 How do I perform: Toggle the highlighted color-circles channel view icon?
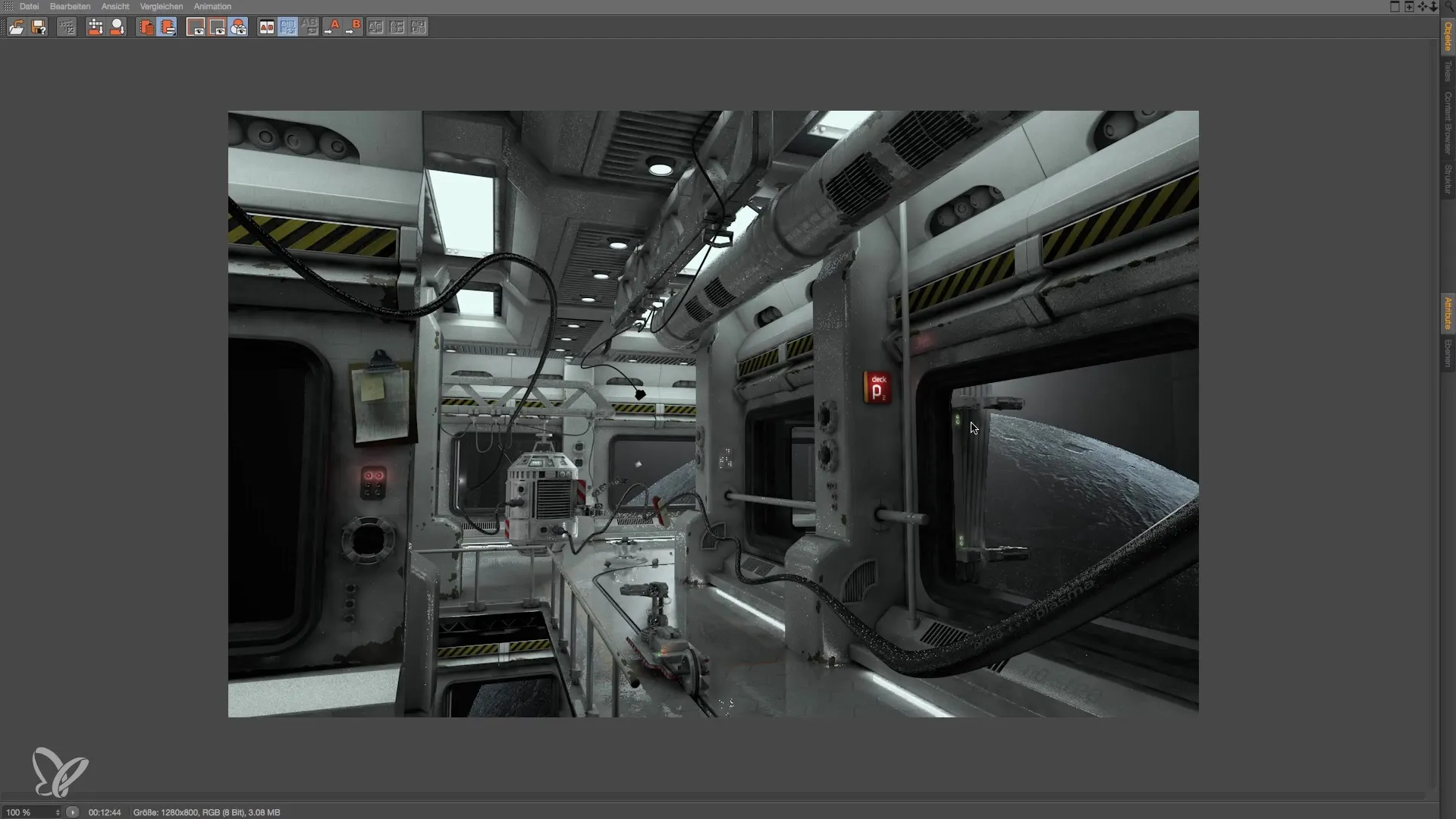pyautogui.click(x=238, y=27)
